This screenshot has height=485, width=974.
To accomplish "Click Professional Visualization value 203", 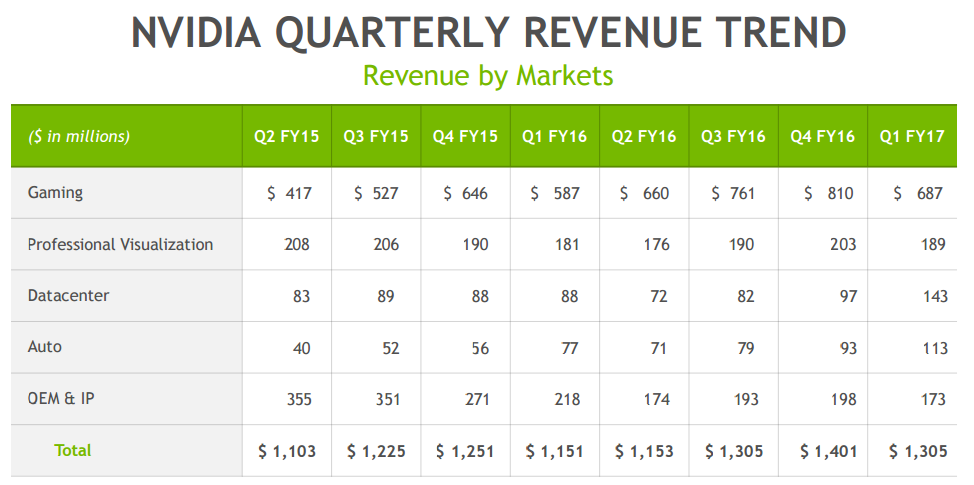I will tap(843, 245).
